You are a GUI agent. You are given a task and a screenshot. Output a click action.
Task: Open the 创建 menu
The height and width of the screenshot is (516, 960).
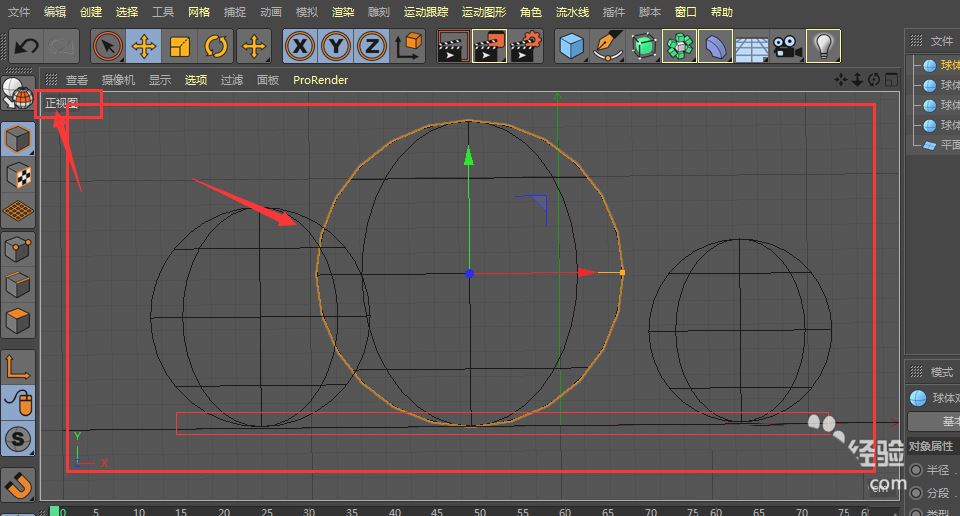[91, 12]
